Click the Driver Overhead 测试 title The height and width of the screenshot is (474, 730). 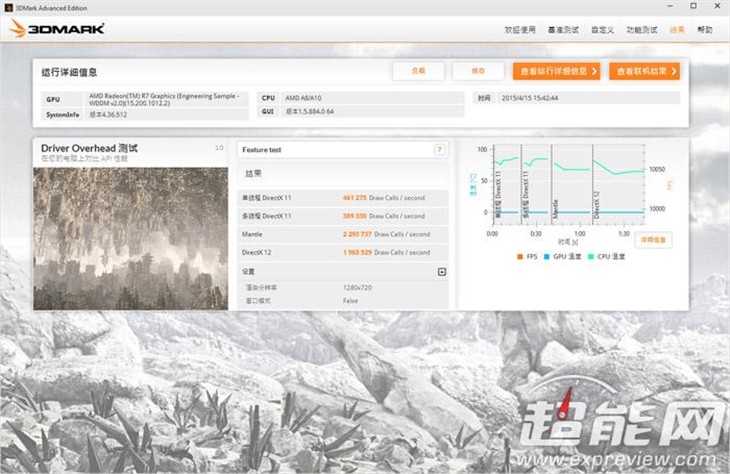[x=89, y=148]
